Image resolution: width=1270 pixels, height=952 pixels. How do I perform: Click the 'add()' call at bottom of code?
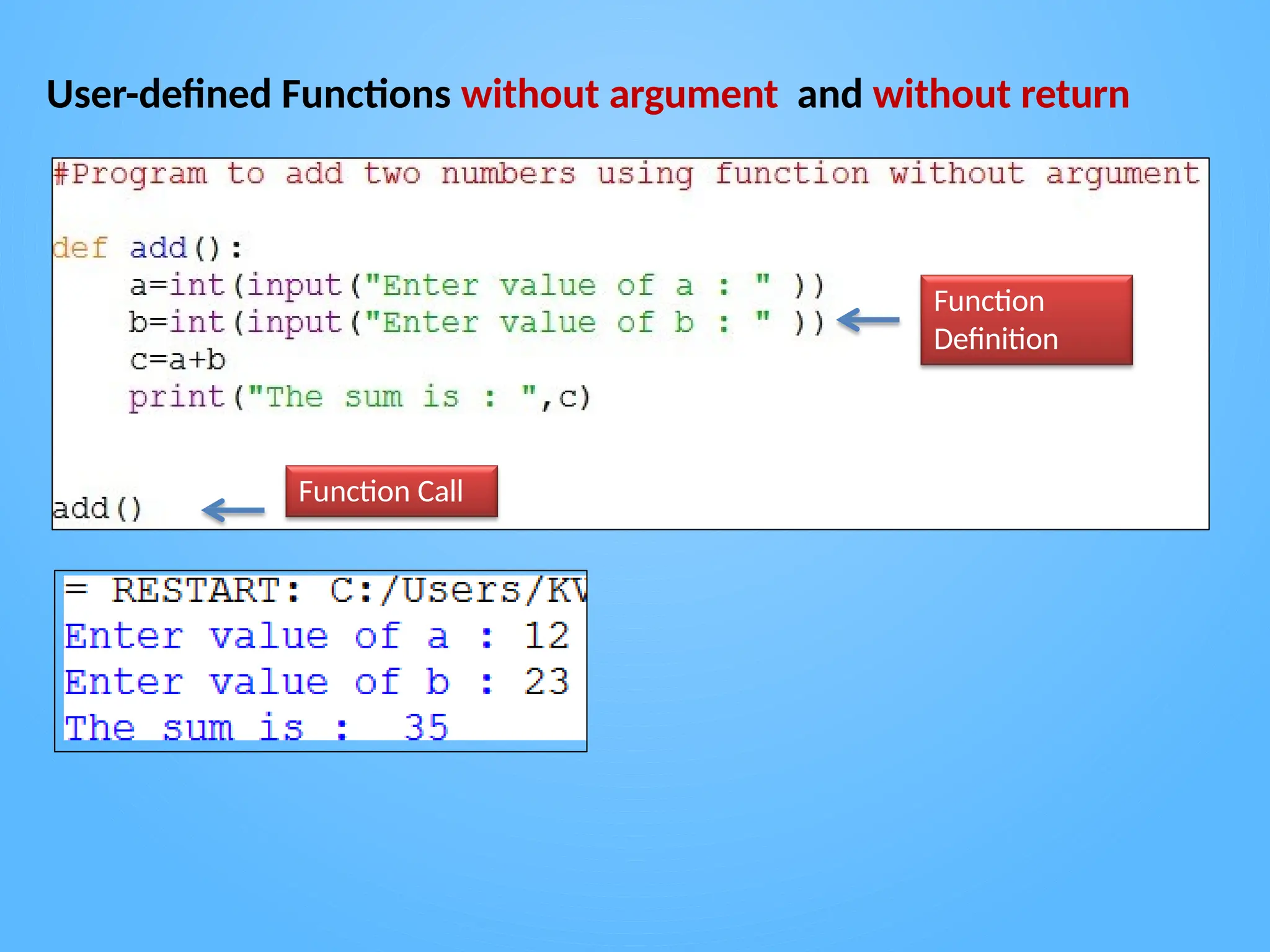pyautogui.click(x=97, y=509)
